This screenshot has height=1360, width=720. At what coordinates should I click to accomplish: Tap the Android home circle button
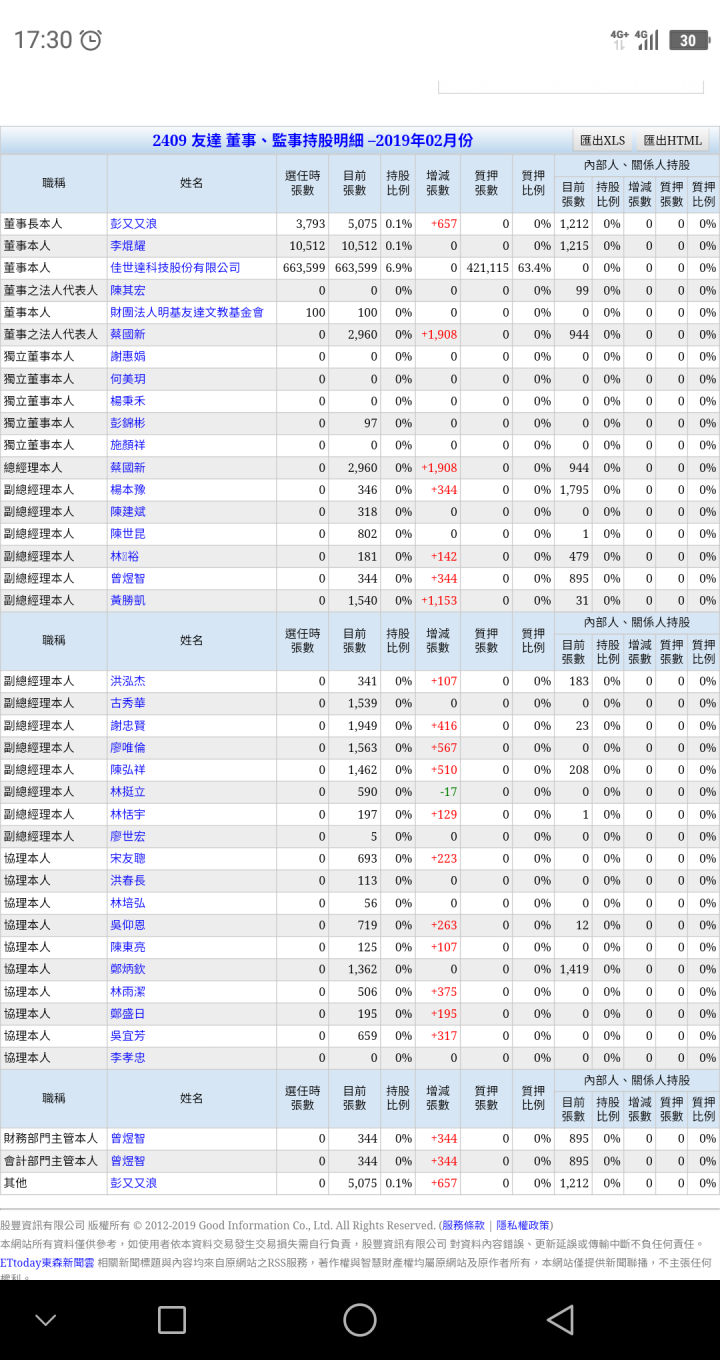360,1319
